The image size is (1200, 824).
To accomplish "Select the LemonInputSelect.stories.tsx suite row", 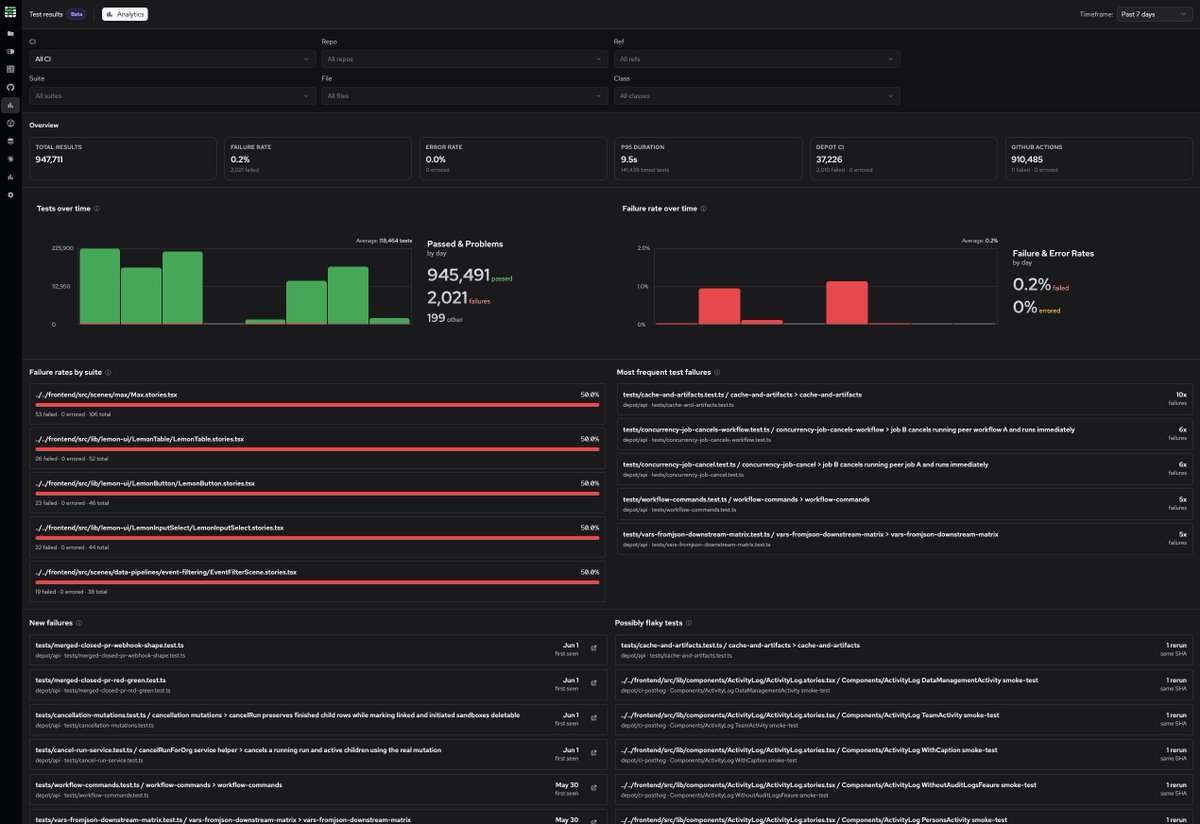I will click(318, 535).
